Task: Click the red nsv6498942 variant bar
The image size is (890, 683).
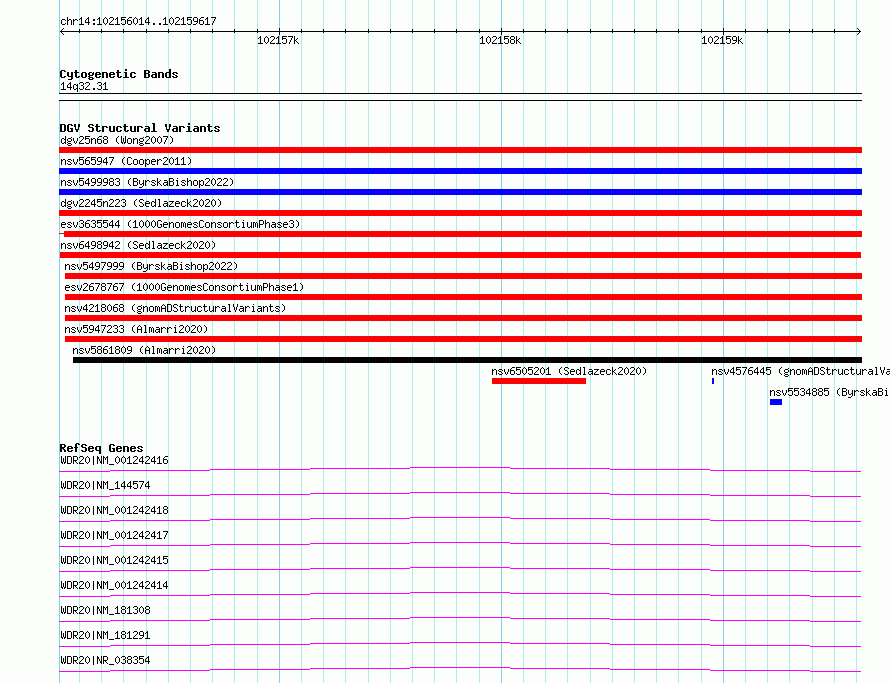Action: 460,255
